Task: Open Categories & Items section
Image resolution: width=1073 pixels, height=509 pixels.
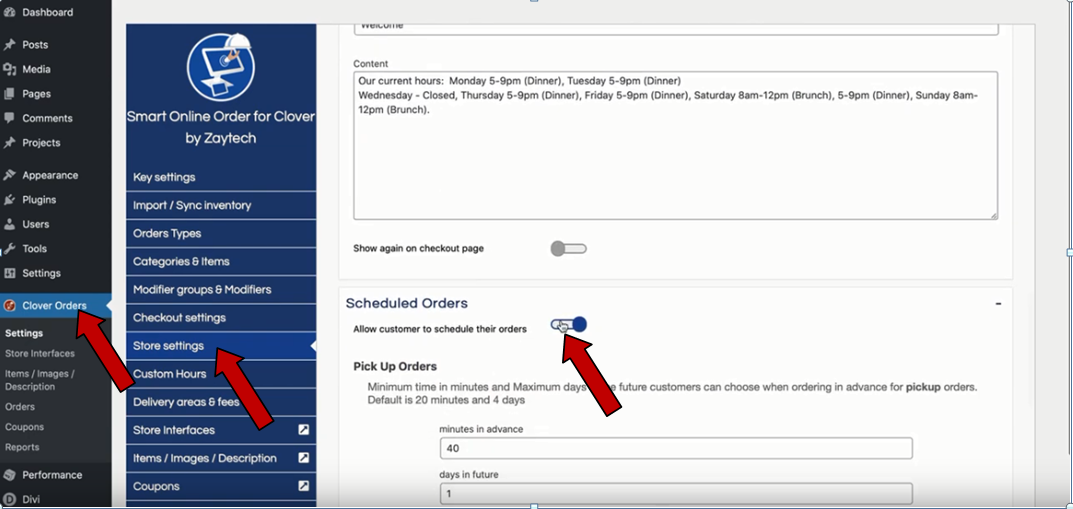Action: (221, 261)
